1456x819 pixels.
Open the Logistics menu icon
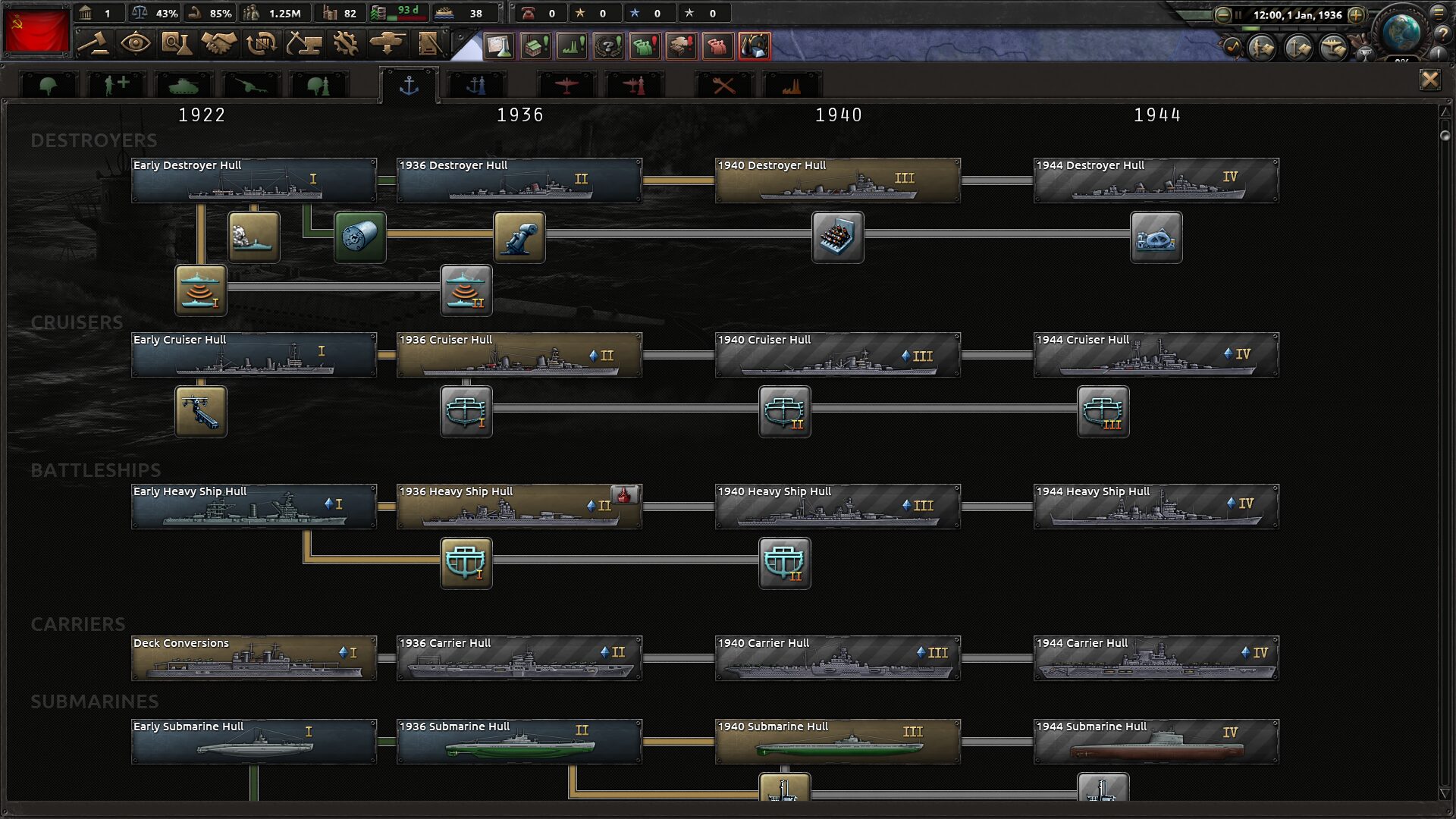(x=429, y=43)
